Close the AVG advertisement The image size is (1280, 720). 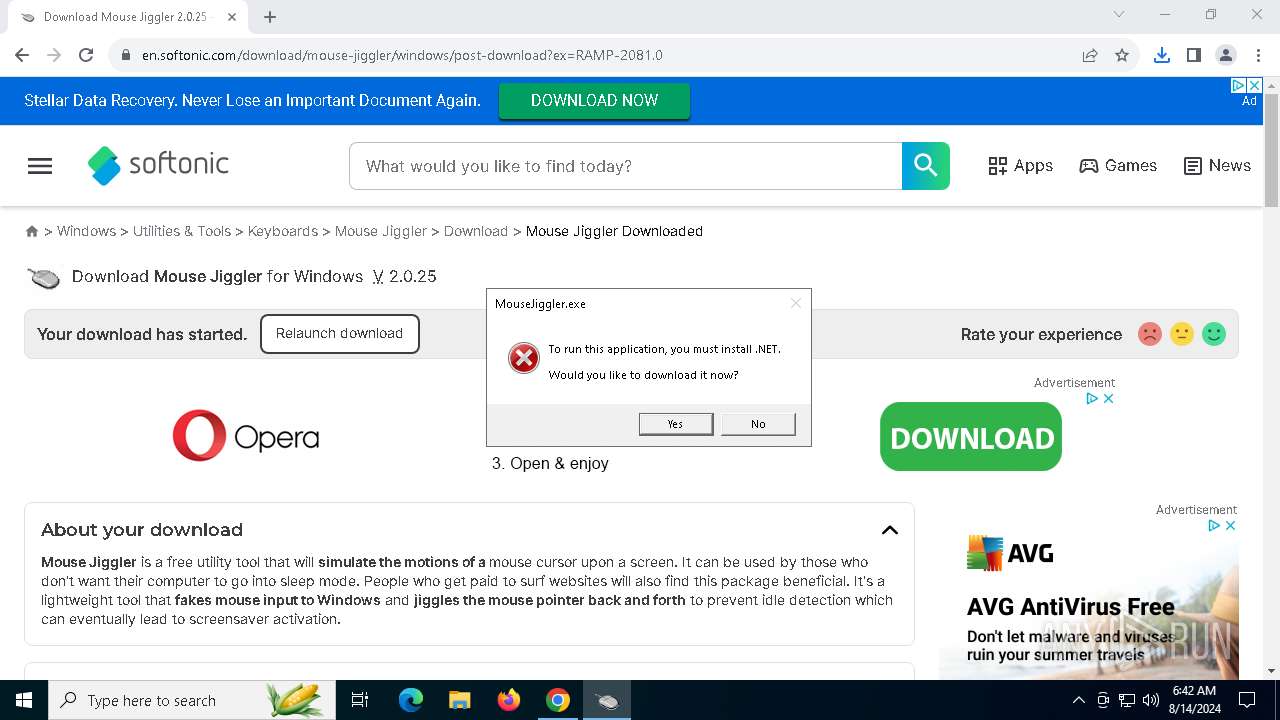1231,525
